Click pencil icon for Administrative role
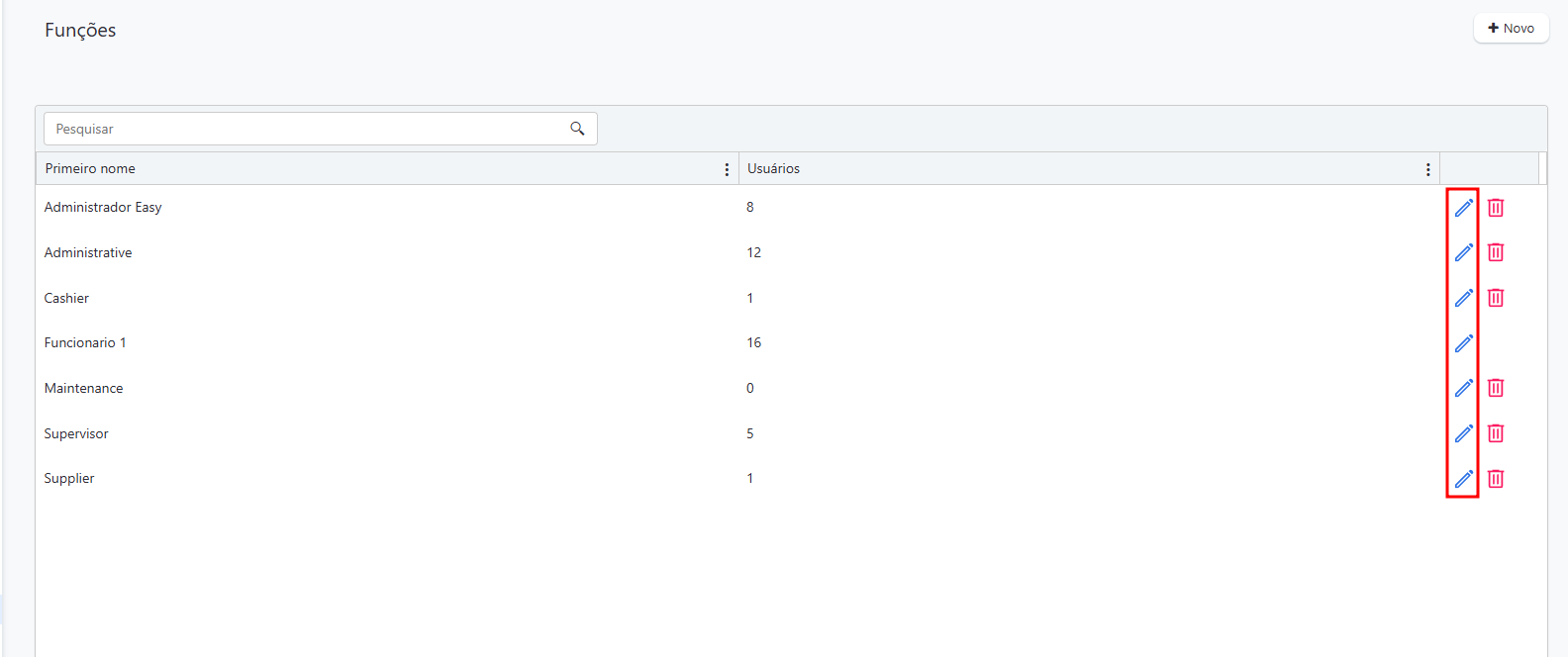The image size is (1568, 657). 1463,253
